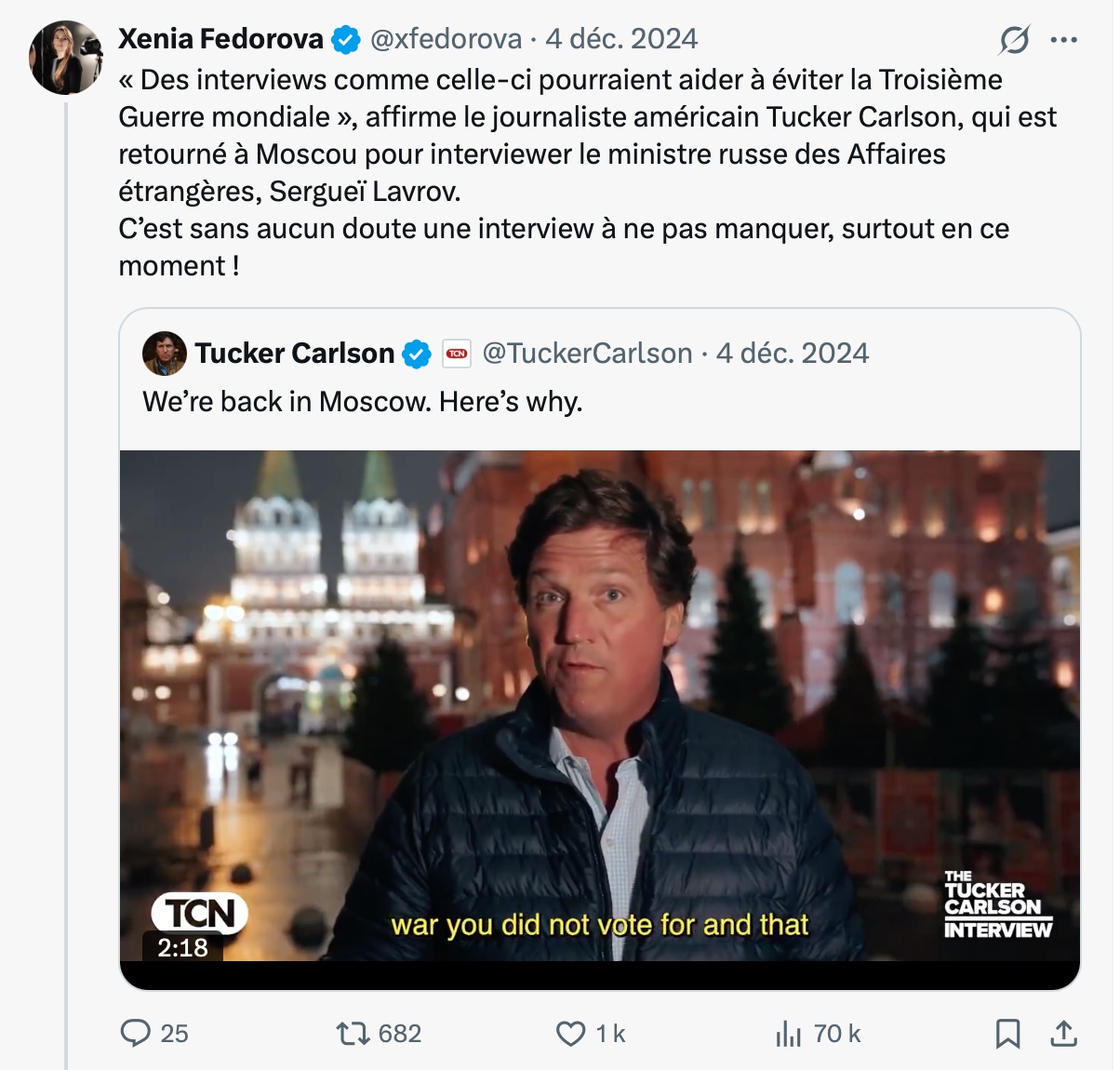Click the @TuckerCarlson handle

click(x=587, y=354)
